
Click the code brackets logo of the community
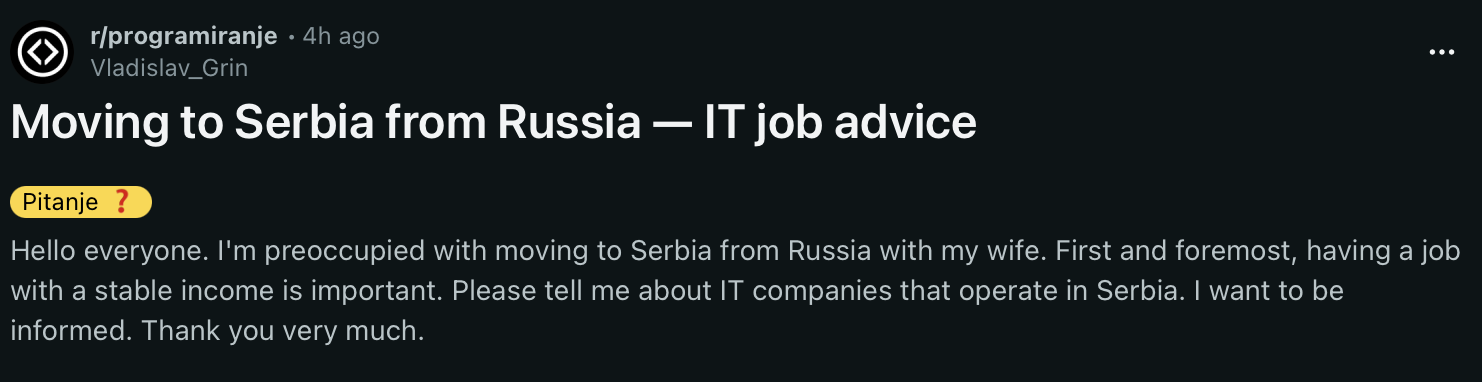pyautogui.click(x=43, y=51)
